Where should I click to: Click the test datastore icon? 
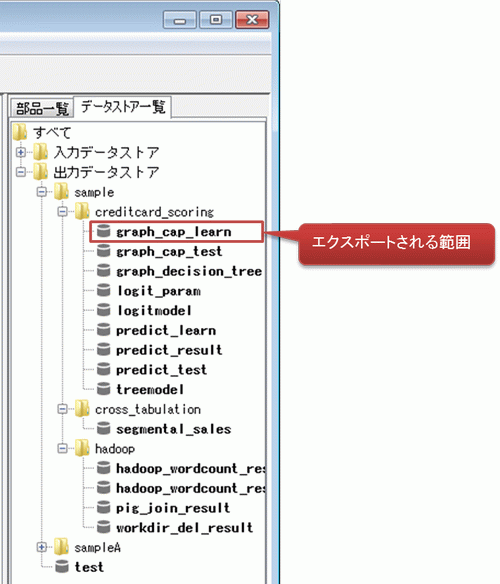click(x=62, y=567)
